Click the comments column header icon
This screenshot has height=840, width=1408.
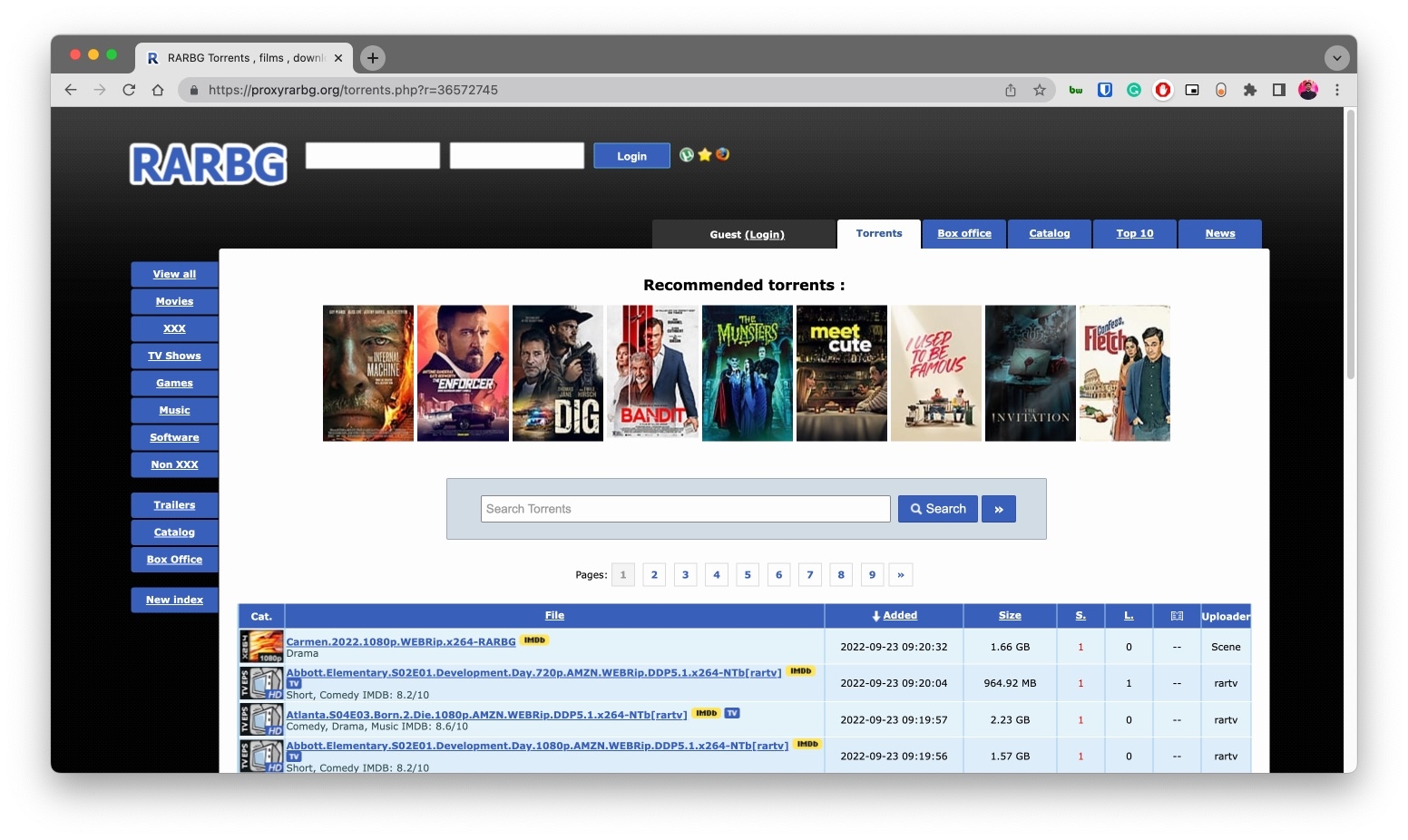point(1177,616)
